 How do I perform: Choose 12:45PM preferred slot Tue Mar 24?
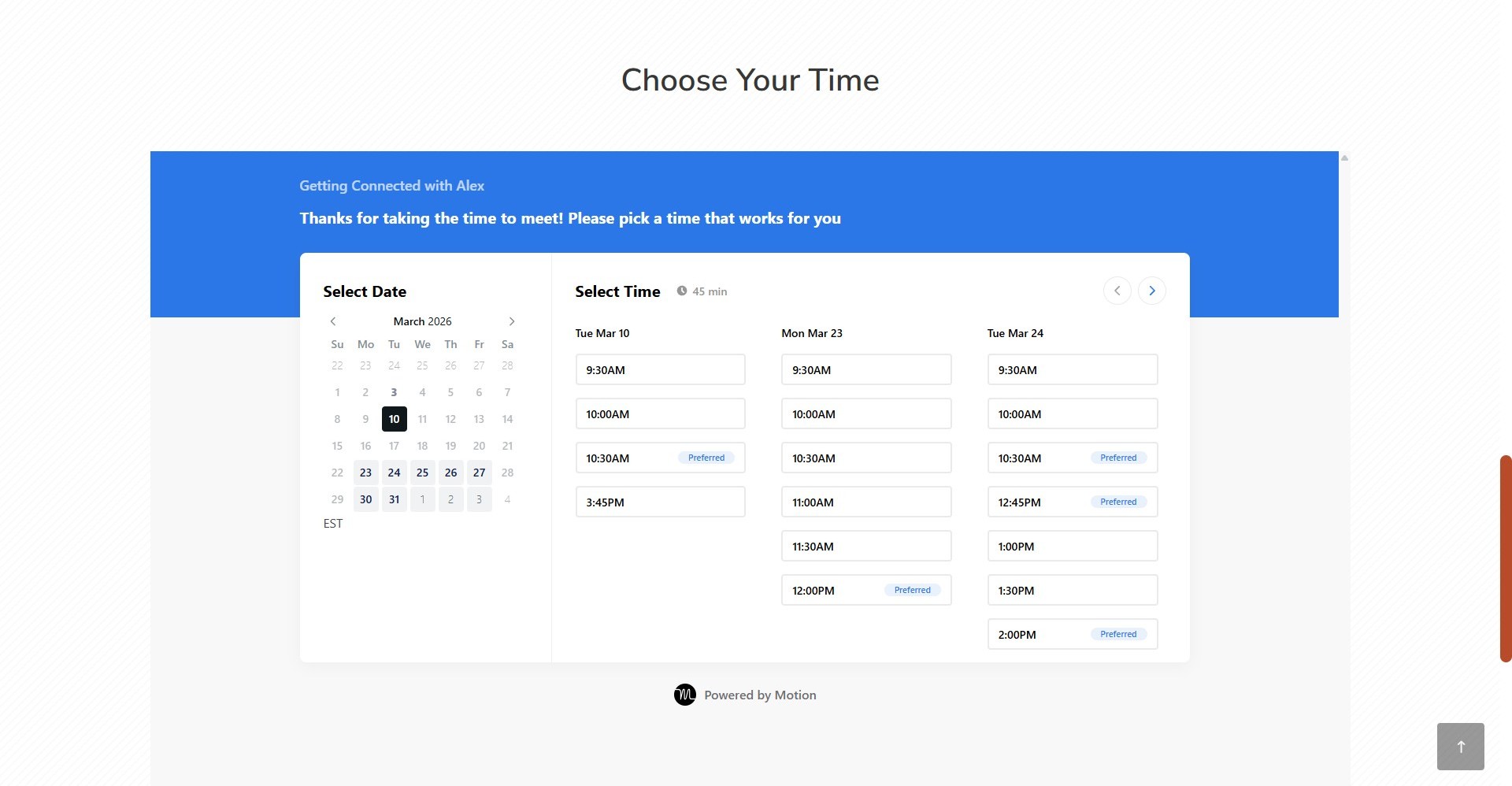[x=1072, y=502]
